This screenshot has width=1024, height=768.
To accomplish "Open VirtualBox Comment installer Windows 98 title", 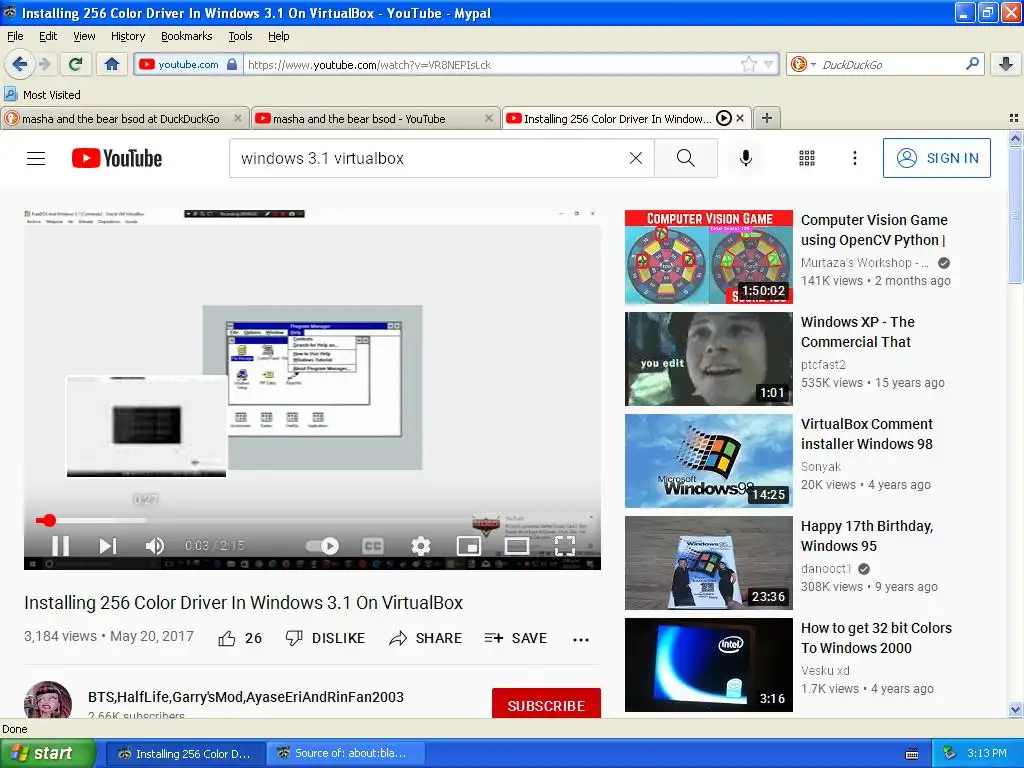I will pyautogui.click(x=867, y=434).
